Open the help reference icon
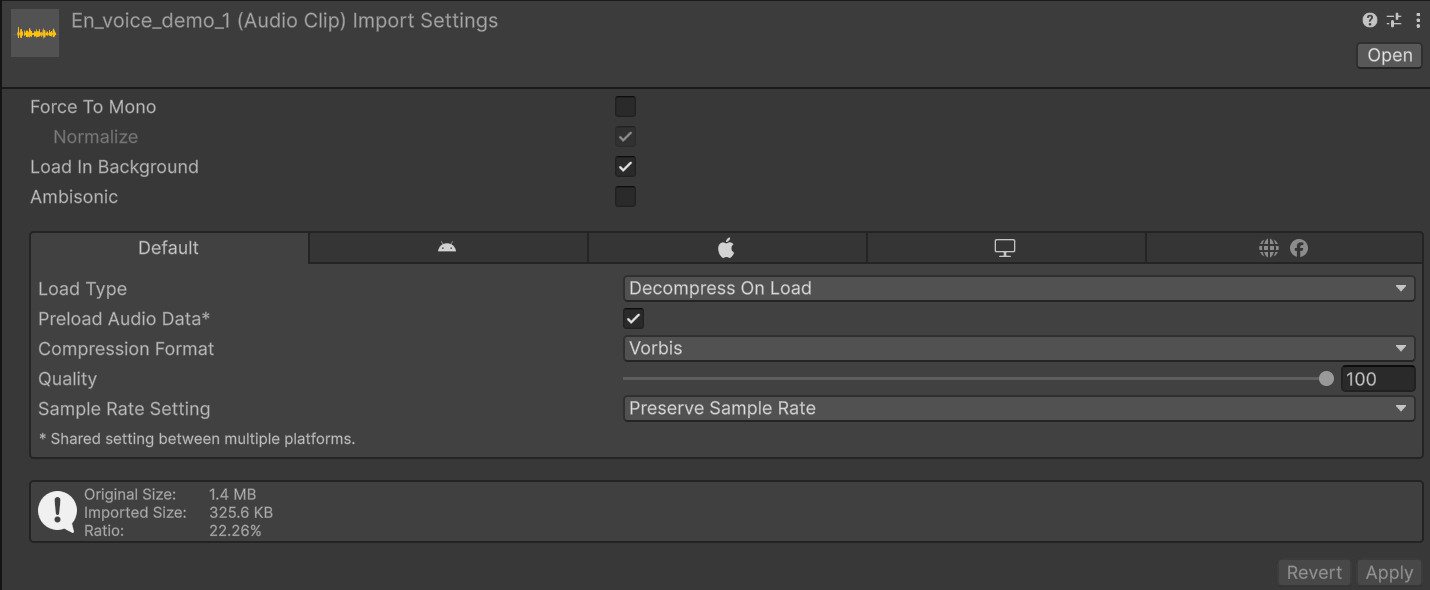 pos(1369,20)
